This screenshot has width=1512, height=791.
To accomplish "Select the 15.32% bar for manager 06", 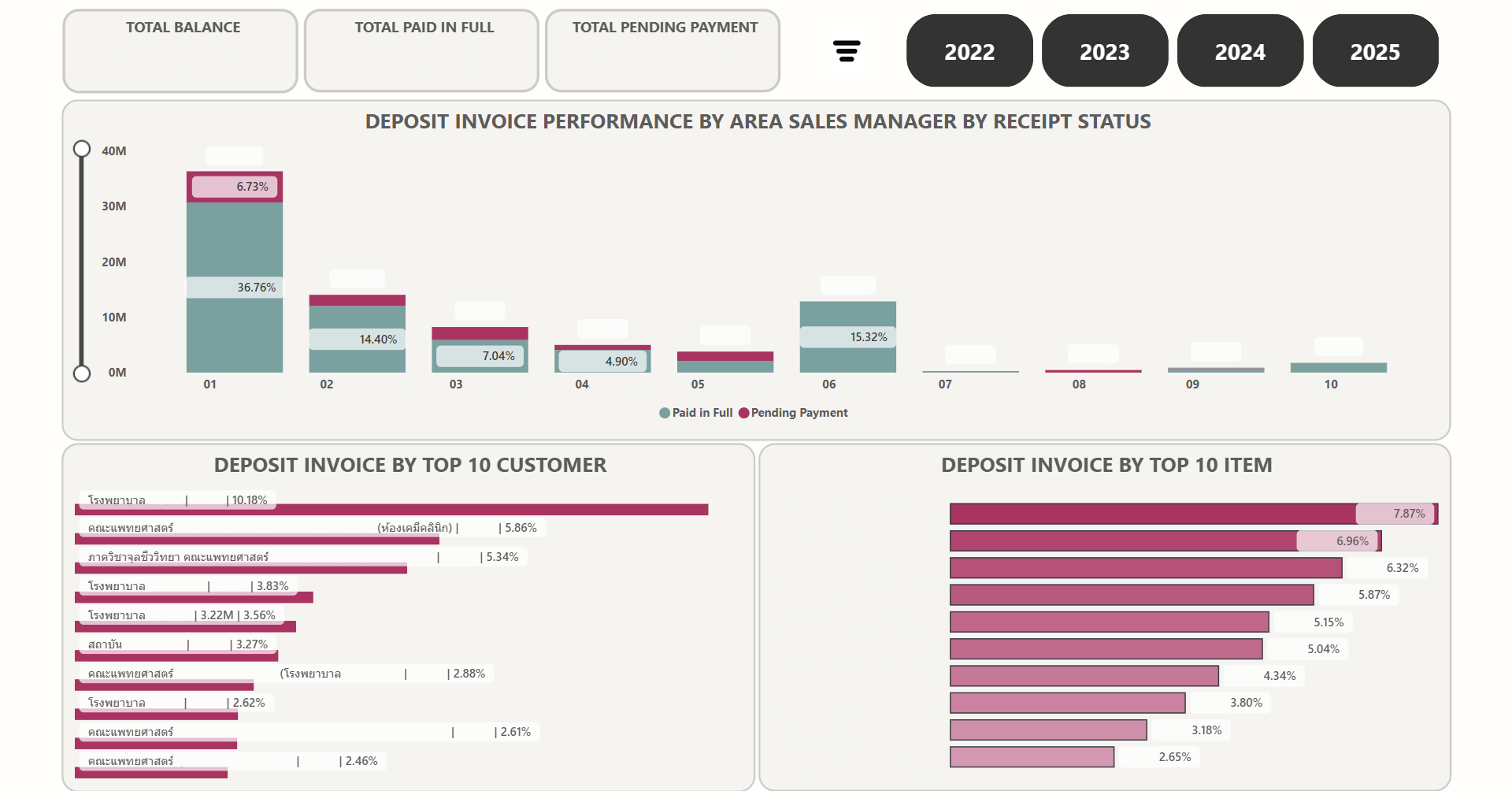I will [848, 337].
